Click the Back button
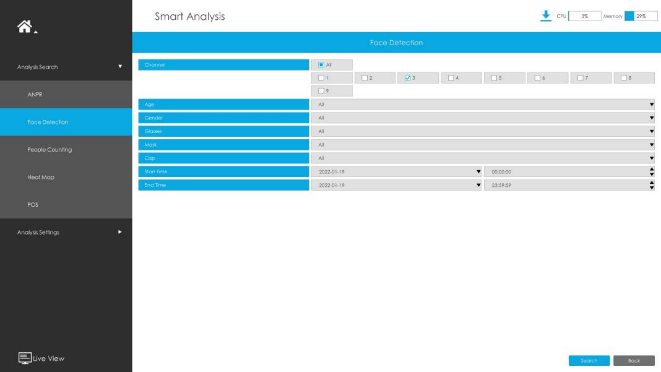The width and height of the screenshot is (661, 372). (x=634, y=361)
